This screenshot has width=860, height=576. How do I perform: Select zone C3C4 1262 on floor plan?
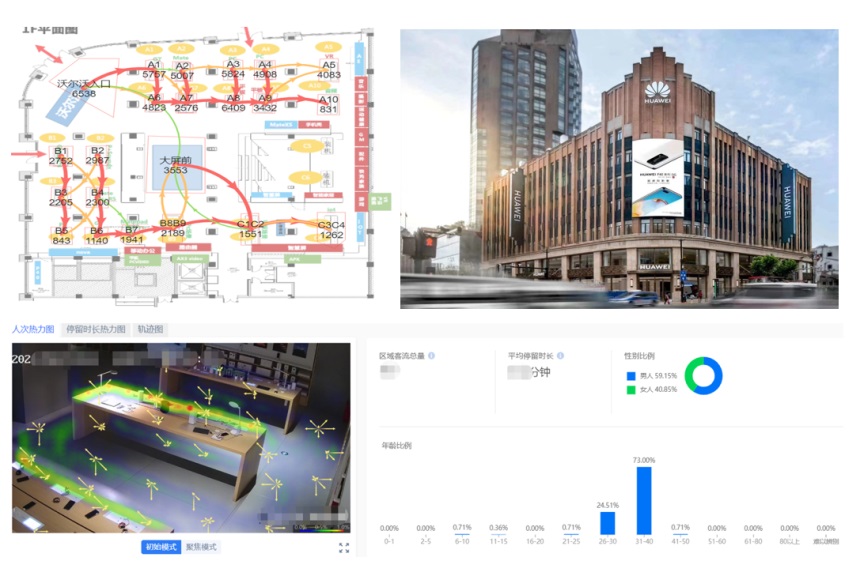[331, 230]
